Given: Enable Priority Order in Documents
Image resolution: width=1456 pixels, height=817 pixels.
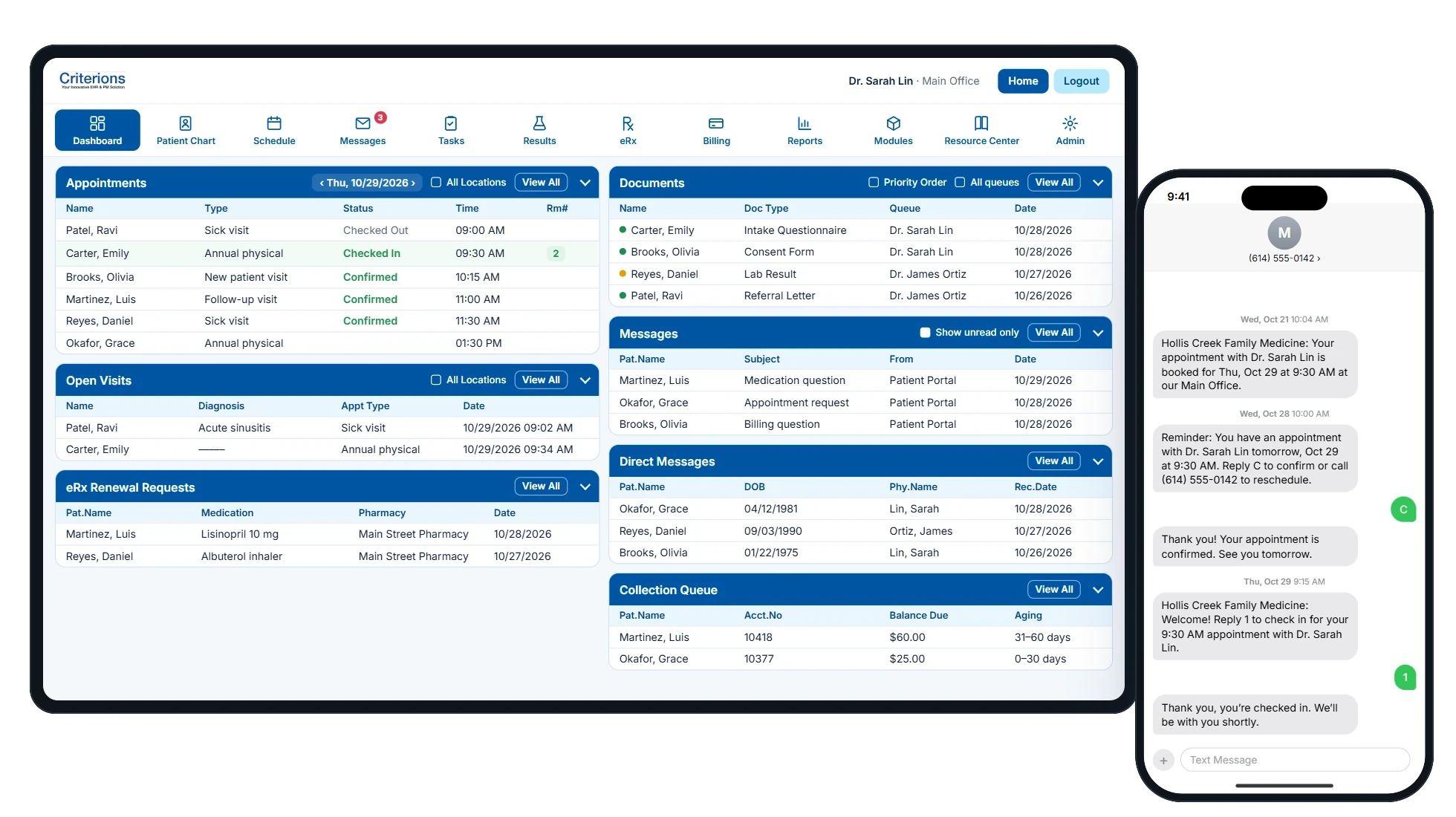Looking at the screenshot, I should coord(874,183).
